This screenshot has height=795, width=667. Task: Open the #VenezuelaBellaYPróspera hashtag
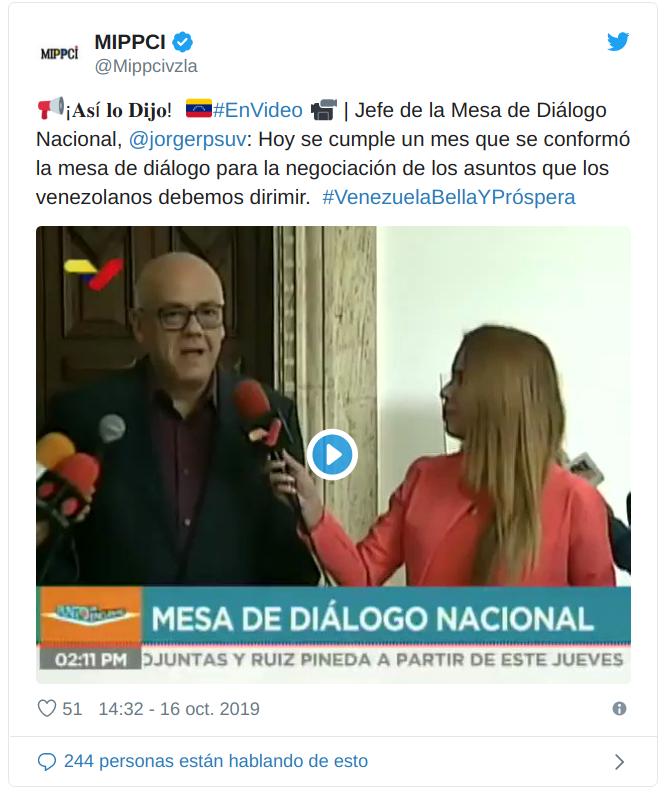[x=449, y=197]
